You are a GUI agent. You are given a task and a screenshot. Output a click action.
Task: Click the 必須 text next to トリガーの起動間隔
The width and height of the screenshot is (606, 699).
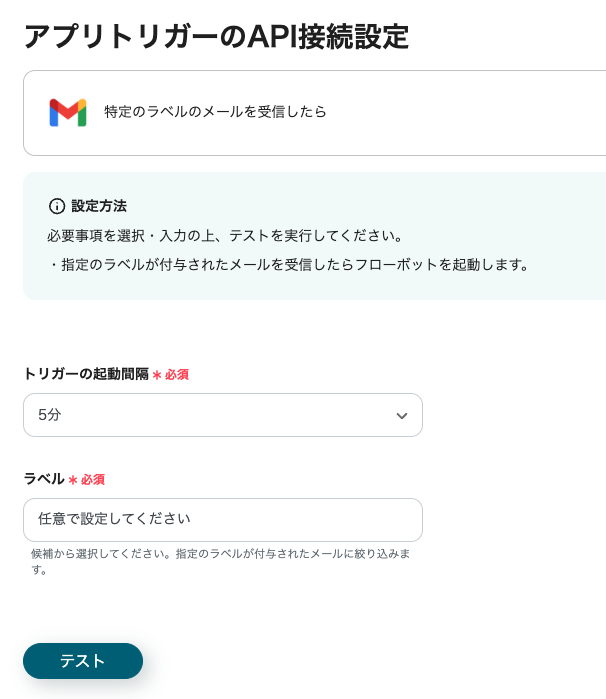(176, 375)
